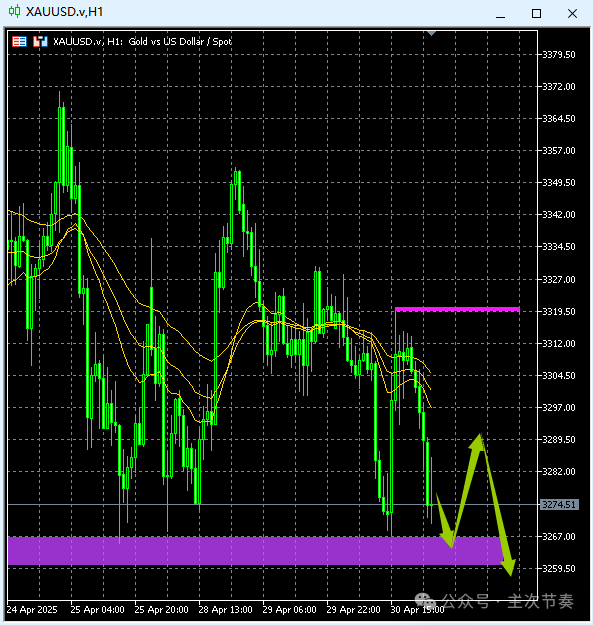Open the one-click trading panel icon
The image size is (593, 625).
pos(19,41)
